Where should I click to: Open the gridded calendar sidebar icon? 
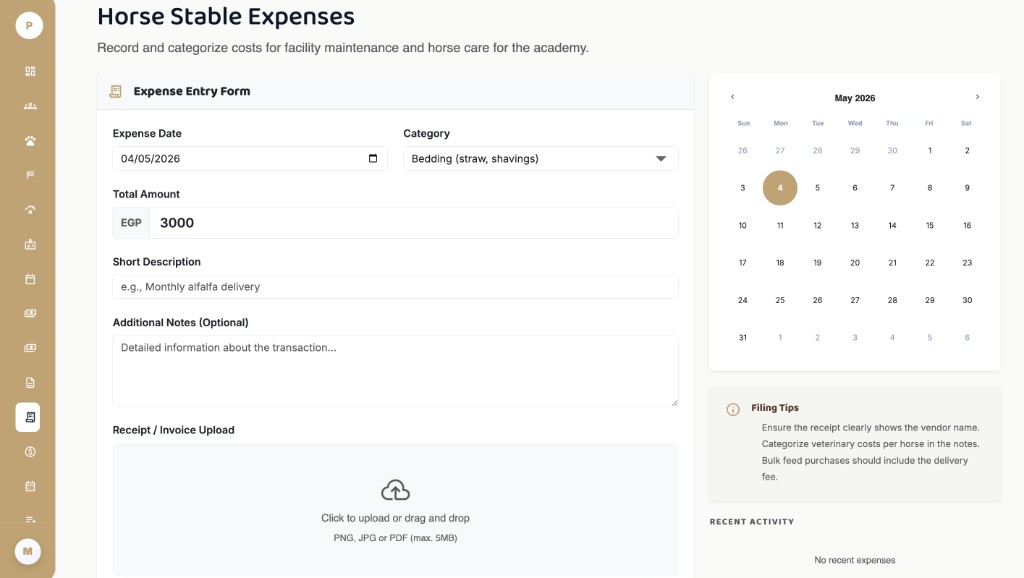(30, 487)
